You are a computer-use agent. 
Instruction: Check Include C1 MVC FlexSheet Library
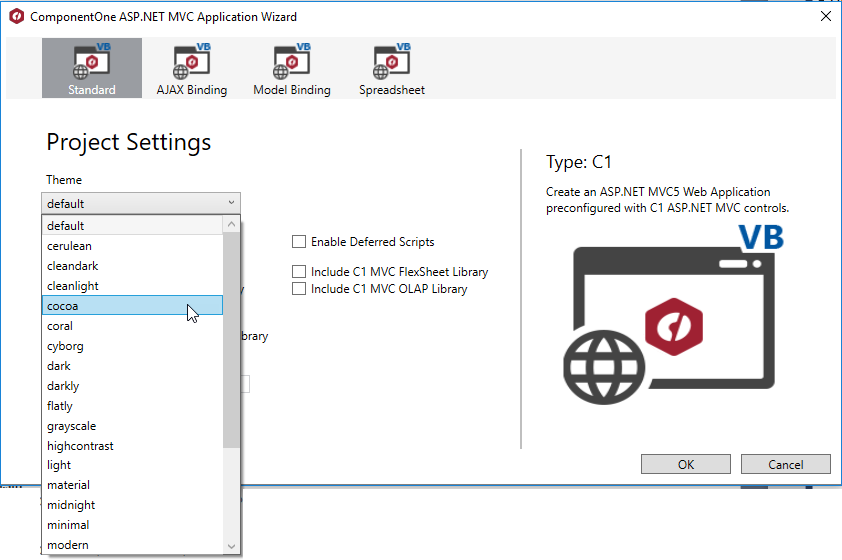(x=298, y=271)
